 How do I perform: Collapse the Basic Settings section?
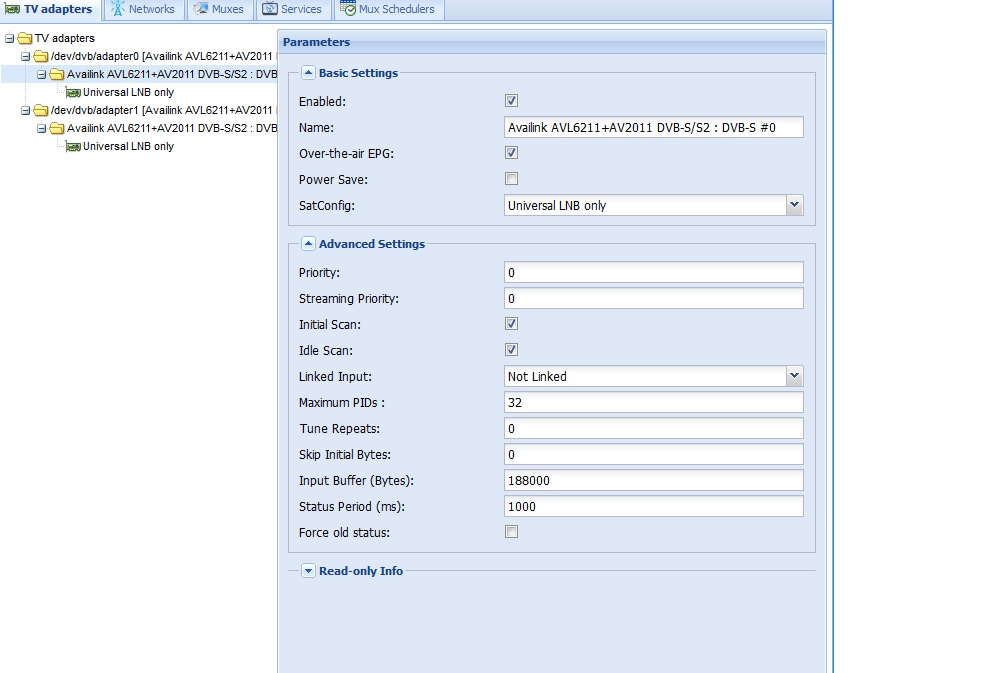(x=308, y=73)
